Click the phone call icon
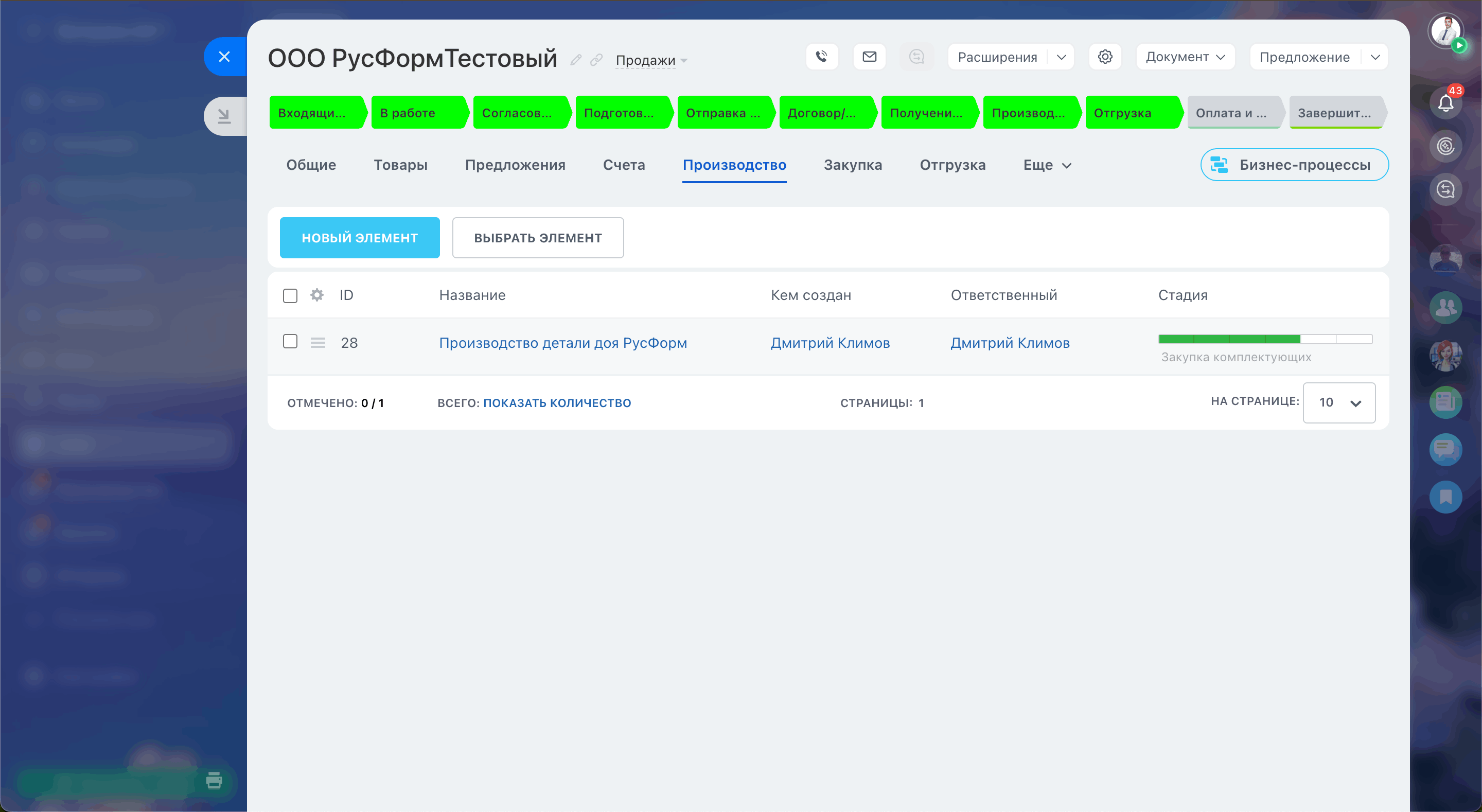This screenshot has height=812, width=1482. pos(822,57)
